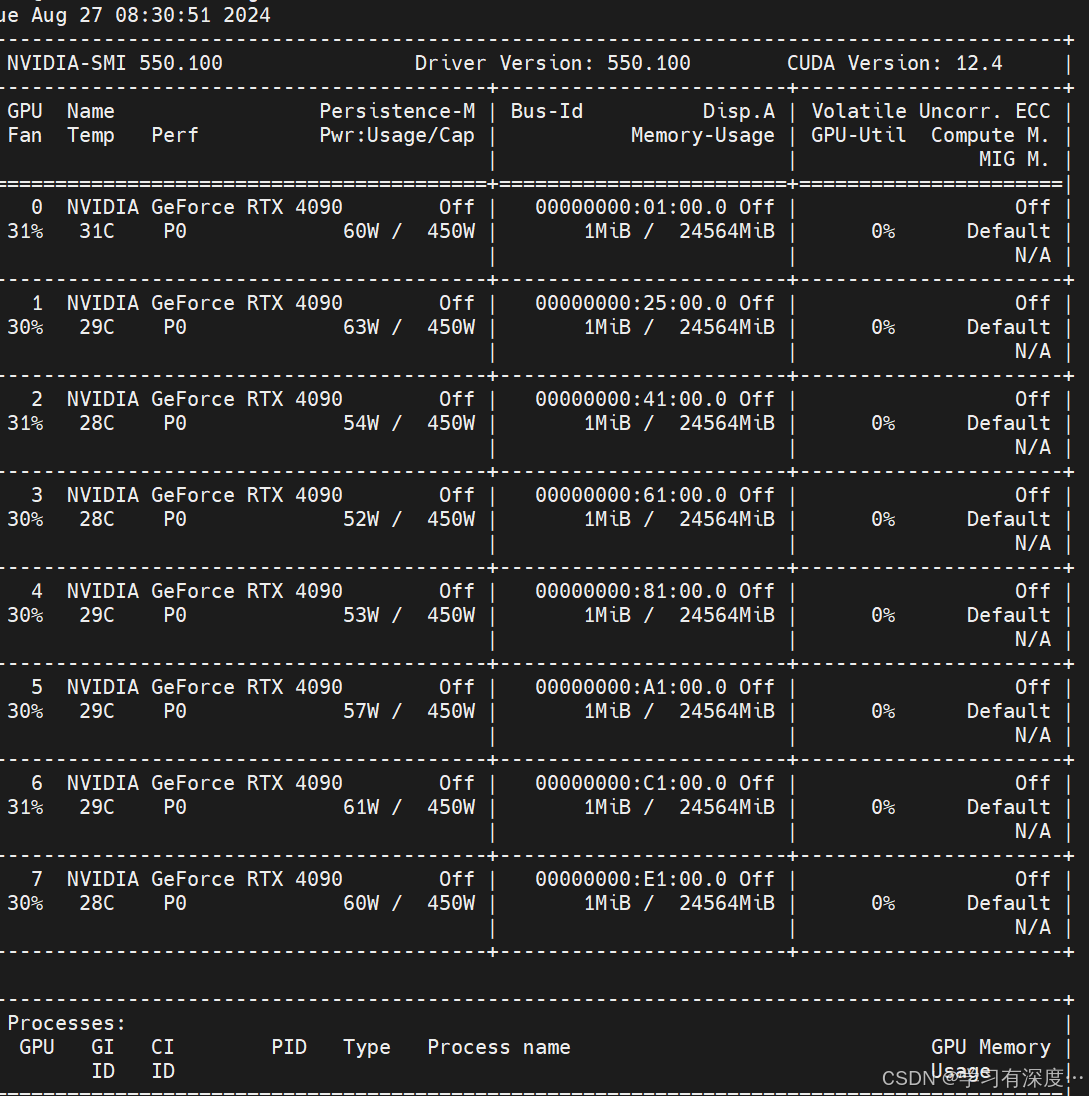Click the bus ID 00000000:A1:00.0
Viewport: 1089px width, 1096px height.
click(x=631, y=687)
